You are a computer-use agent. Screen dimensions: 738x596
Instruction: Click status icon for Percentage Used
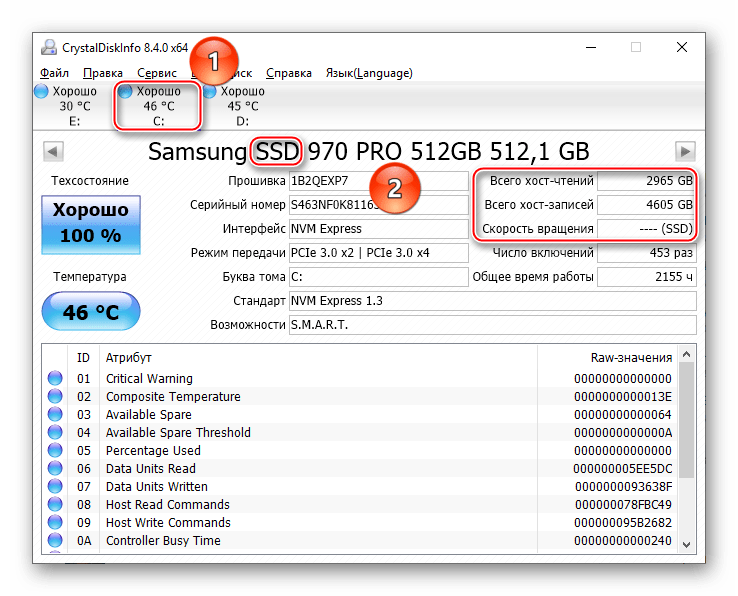coord(55,450)
